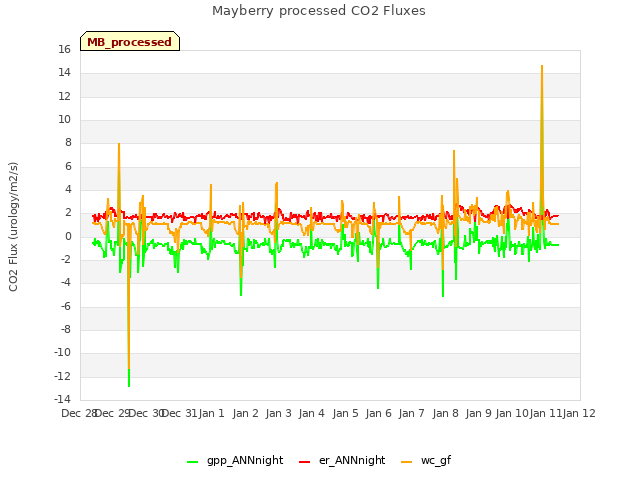Click the 'Jan 8' x-axis date label
This screenshot has width=640, height=480.
[445, 413]
